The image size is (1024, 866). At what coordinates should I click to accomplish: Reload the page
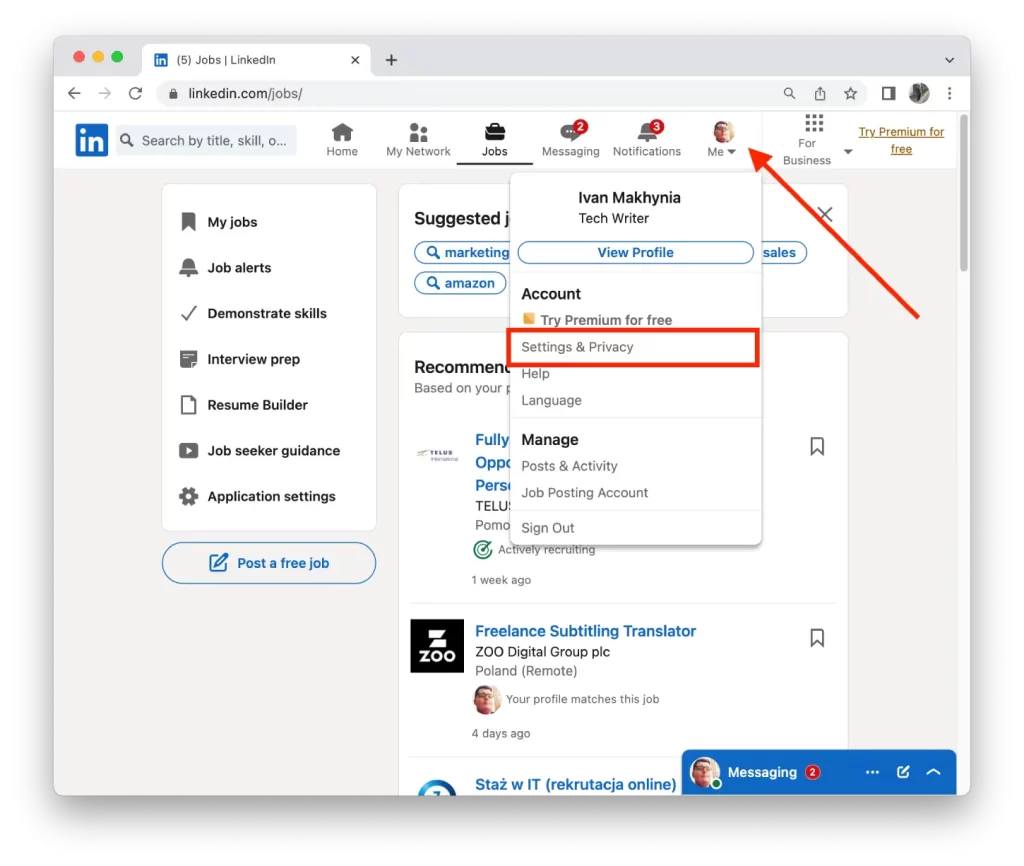tap(135, 93)
